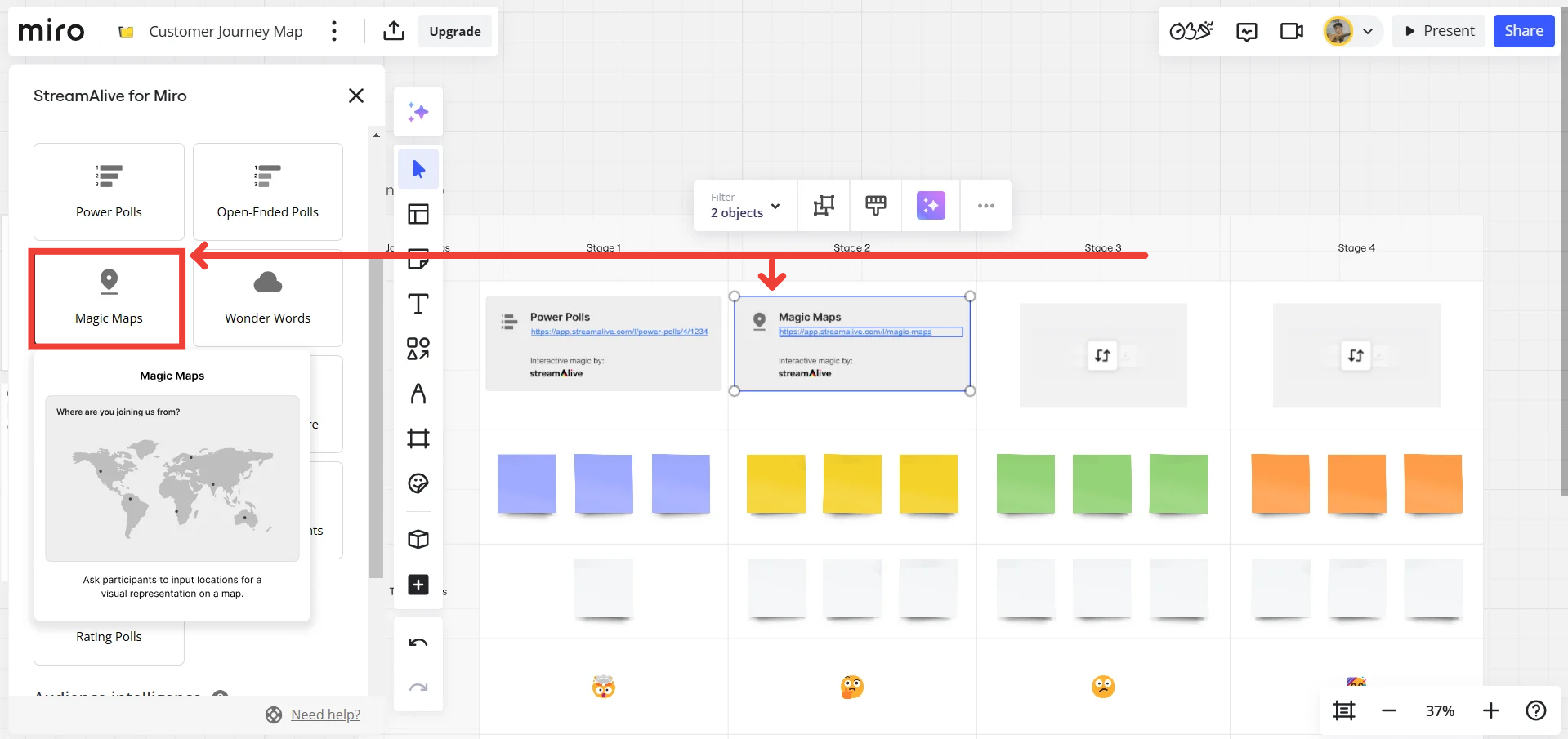Select the Text tool
Screen dimensions: 1568x739
(418, 304)
